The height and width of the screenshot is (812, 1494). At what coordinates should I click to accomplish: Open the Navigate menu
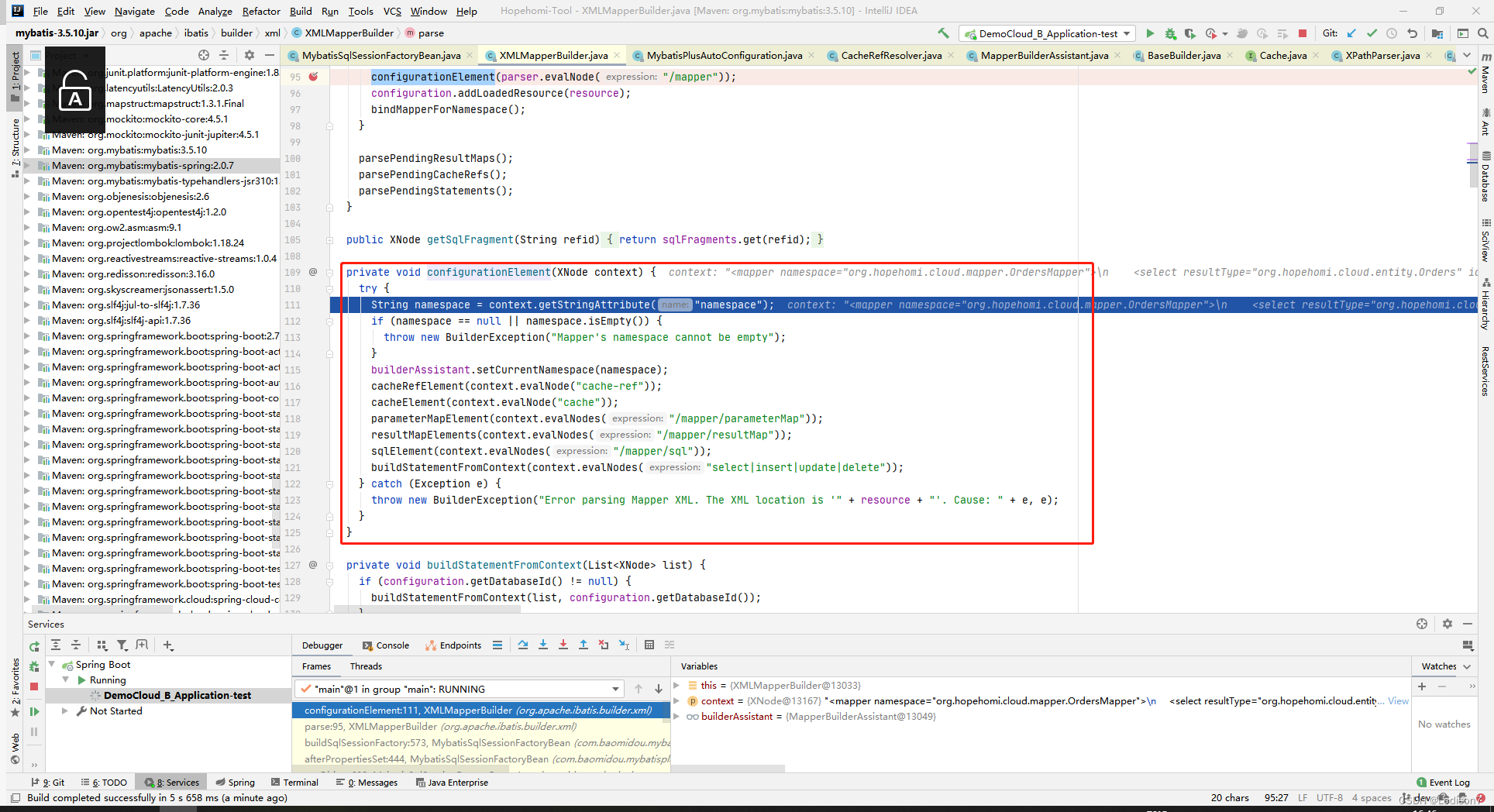[x=135, y=11]
